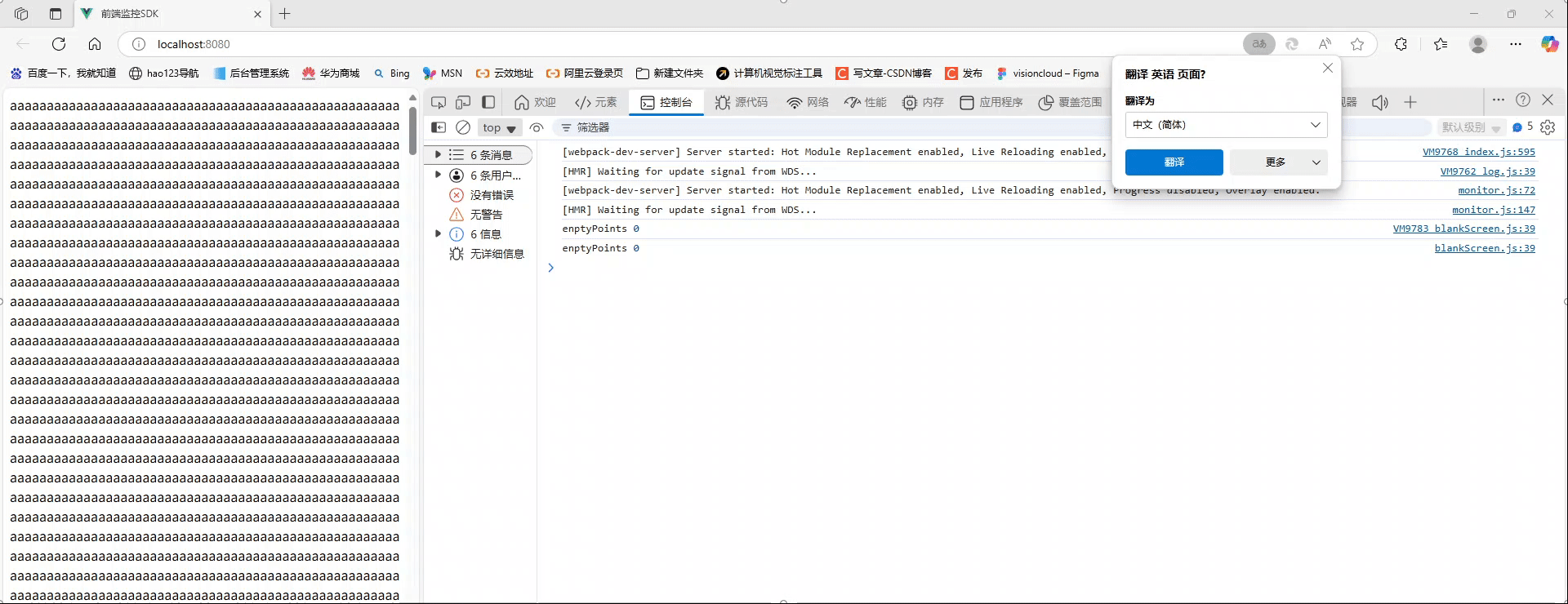The height and width of the screenshot is (604, 1568).
Task: Open the visioncloud – Figma bookmark
Action: [x=1047, y=73]
